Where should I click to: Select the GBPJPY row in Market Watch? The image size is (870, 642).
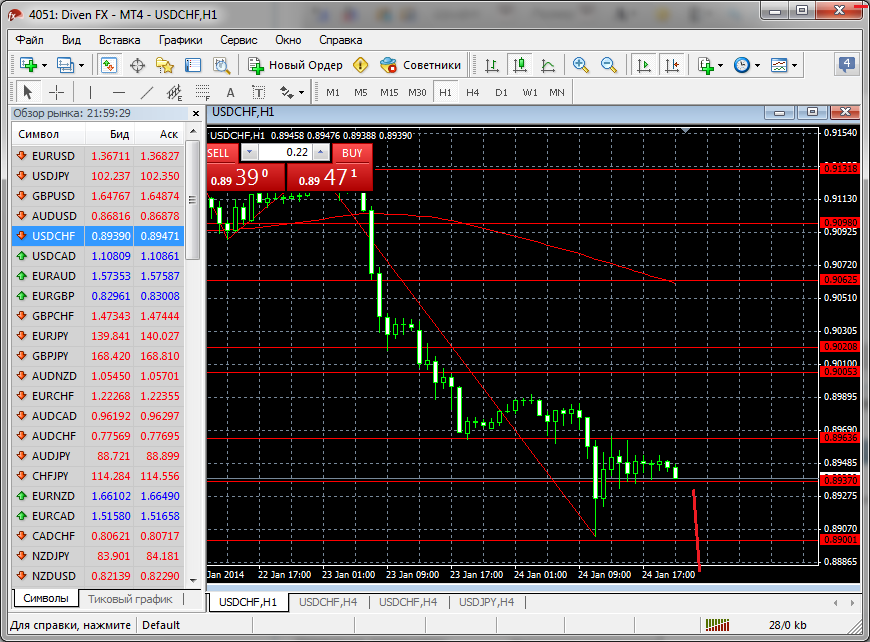click(x=98, y=356)
